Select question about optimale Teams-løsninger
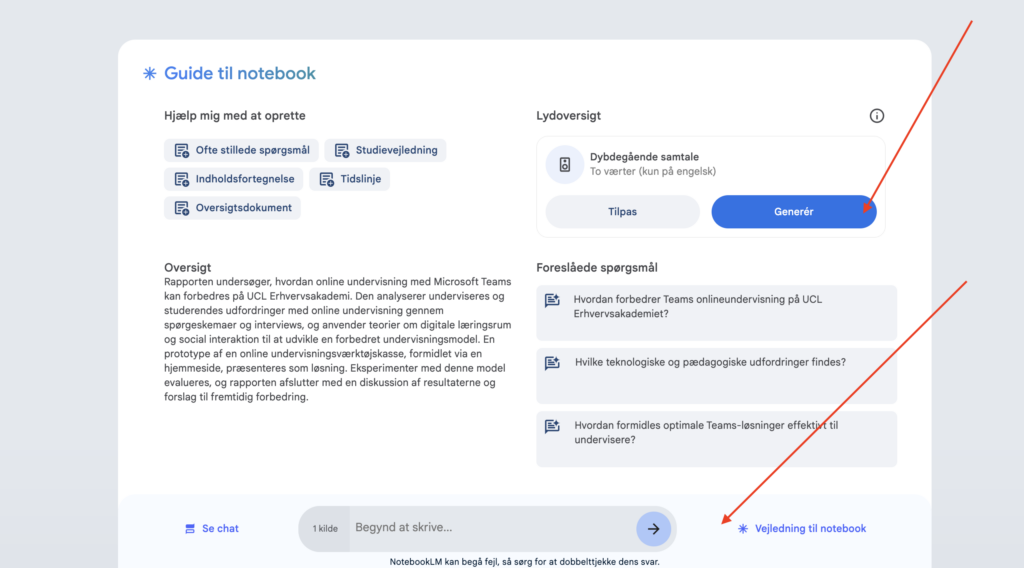This screenshot has height=568, width=1024. tap(716, 439)
